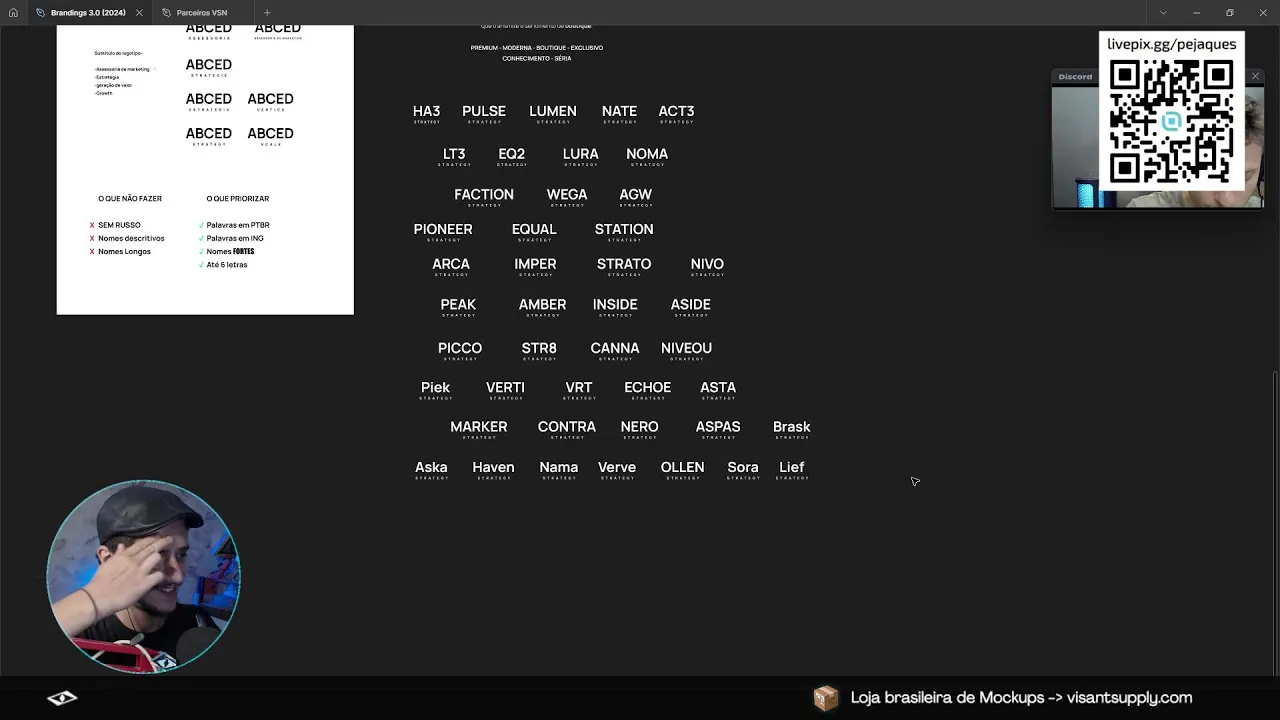
Task: Select the PULSE name text
Action: tap(484, 111)
